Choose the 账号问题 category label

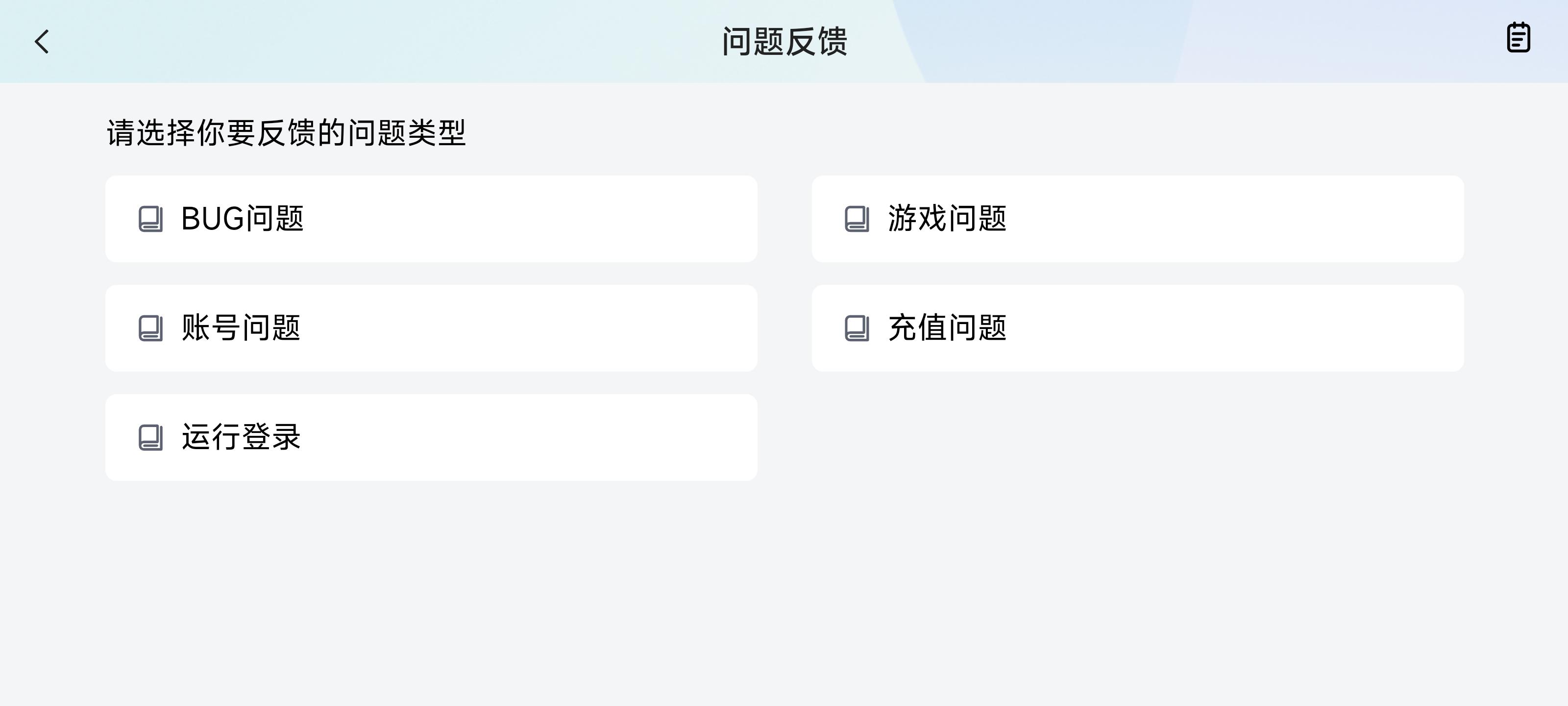click(x=241, y=328)
